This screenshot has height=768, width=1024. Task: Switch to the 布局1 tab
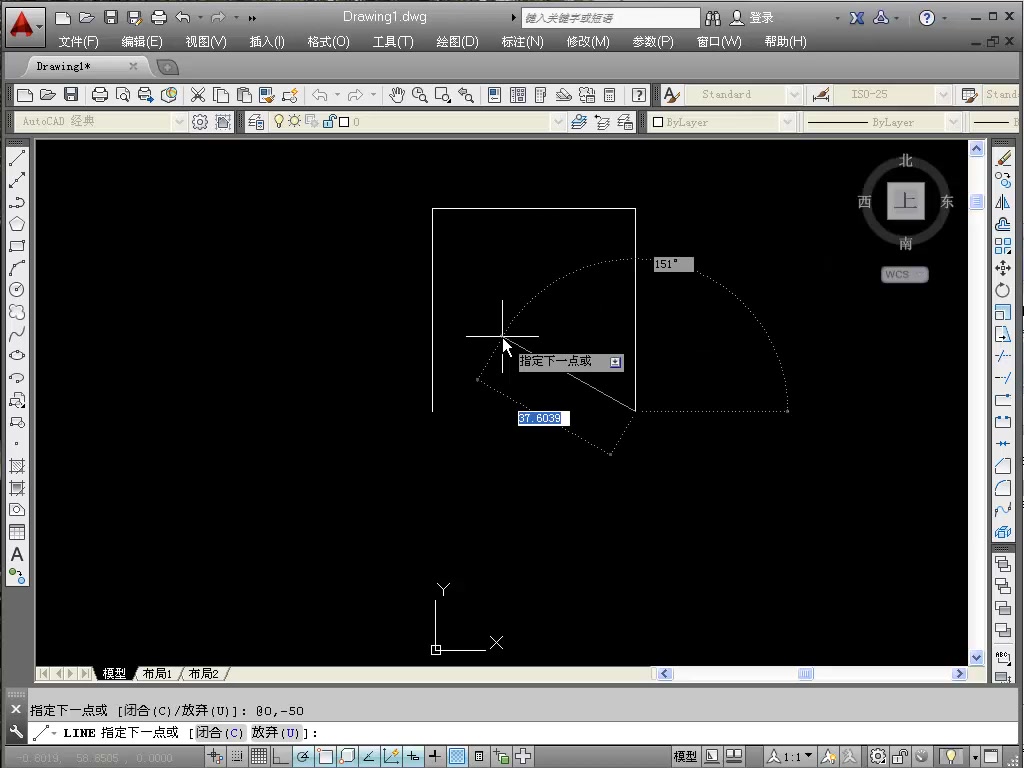pos(157,673)
